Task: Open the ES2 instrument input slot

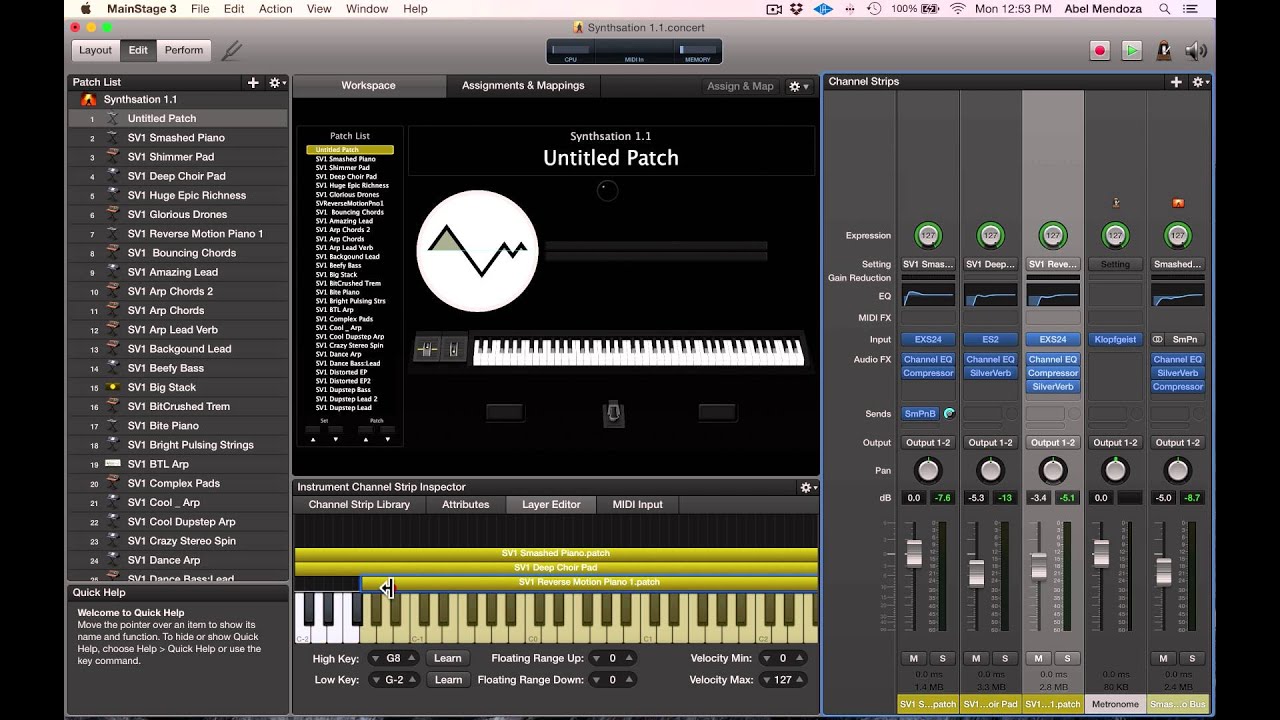Action: tap(990, 340)
